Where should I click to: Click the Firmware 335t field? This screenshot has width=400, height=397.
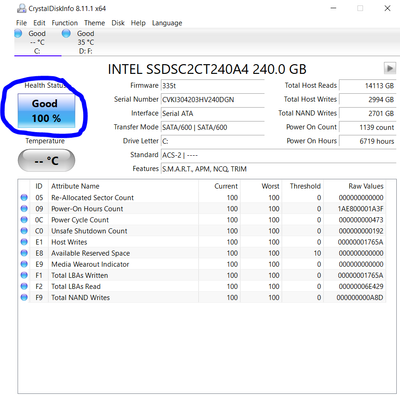[213, 86]
